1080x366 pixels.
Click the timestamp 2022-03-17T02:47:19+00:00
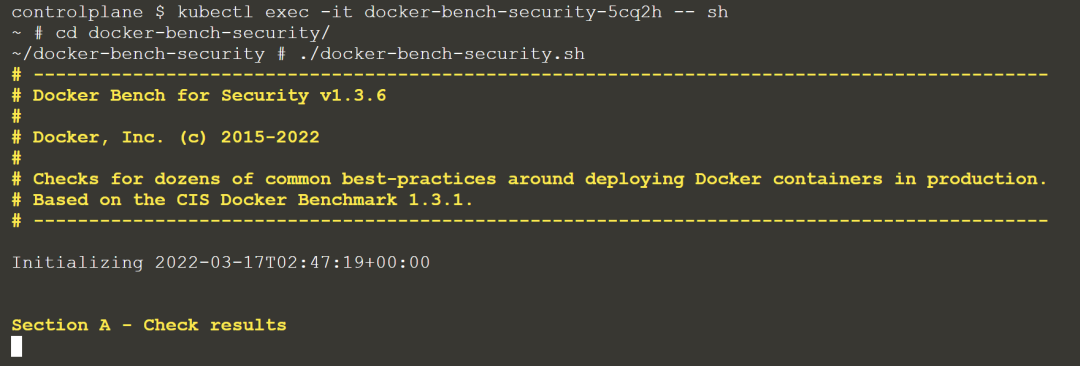click(293, 263)
